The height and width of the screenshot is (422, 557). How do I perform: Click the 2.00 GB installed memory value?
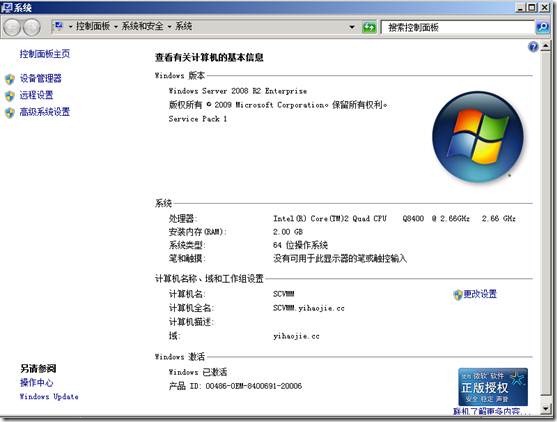(288, 232)
